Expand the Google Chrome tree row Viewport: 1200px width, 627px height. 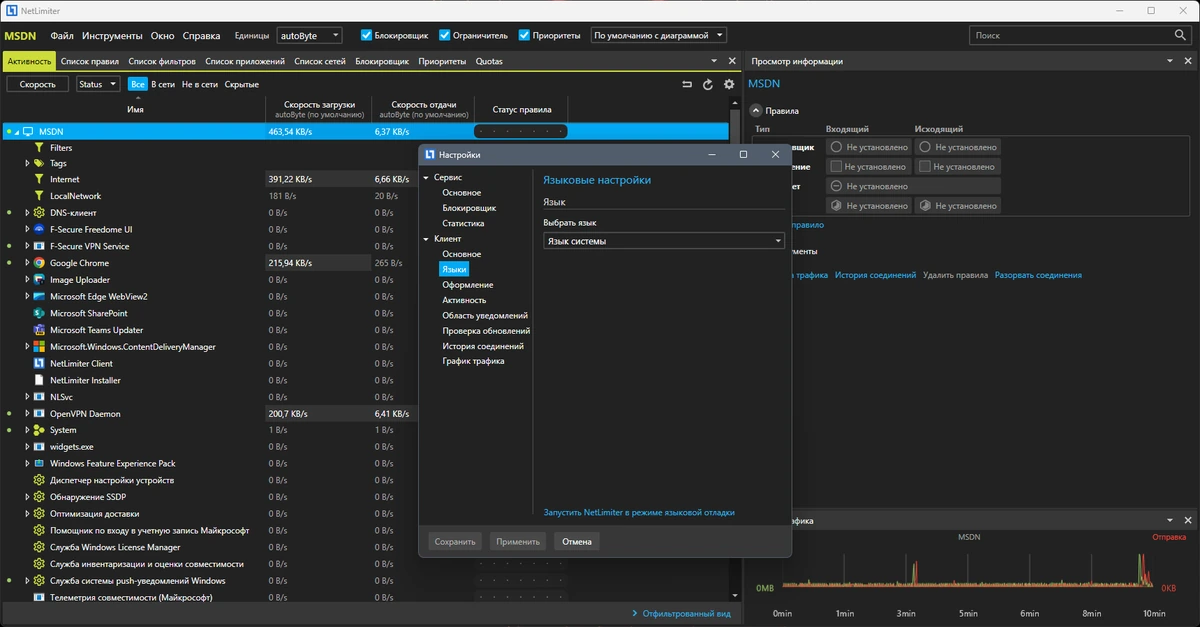[x=27, y=263]
